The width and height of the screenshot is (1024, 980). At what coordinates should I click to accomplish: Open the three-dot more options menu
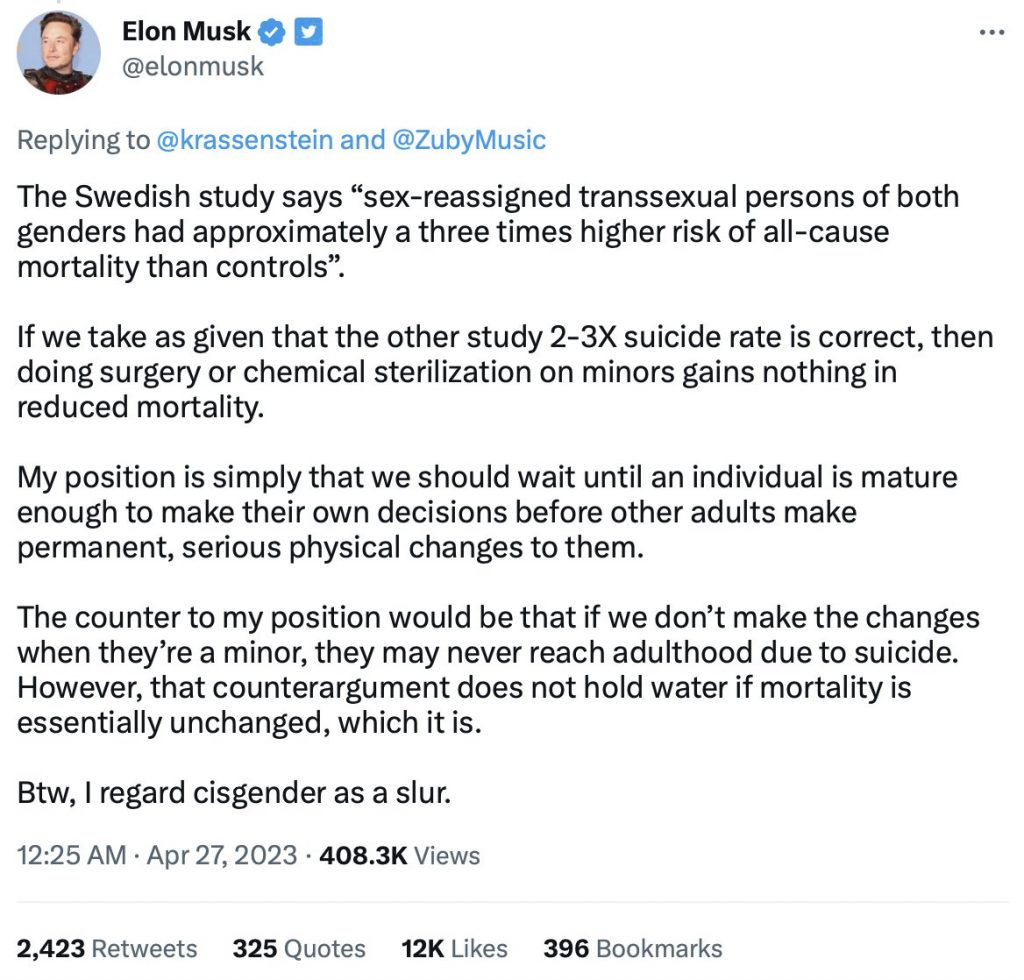(991, 33)
